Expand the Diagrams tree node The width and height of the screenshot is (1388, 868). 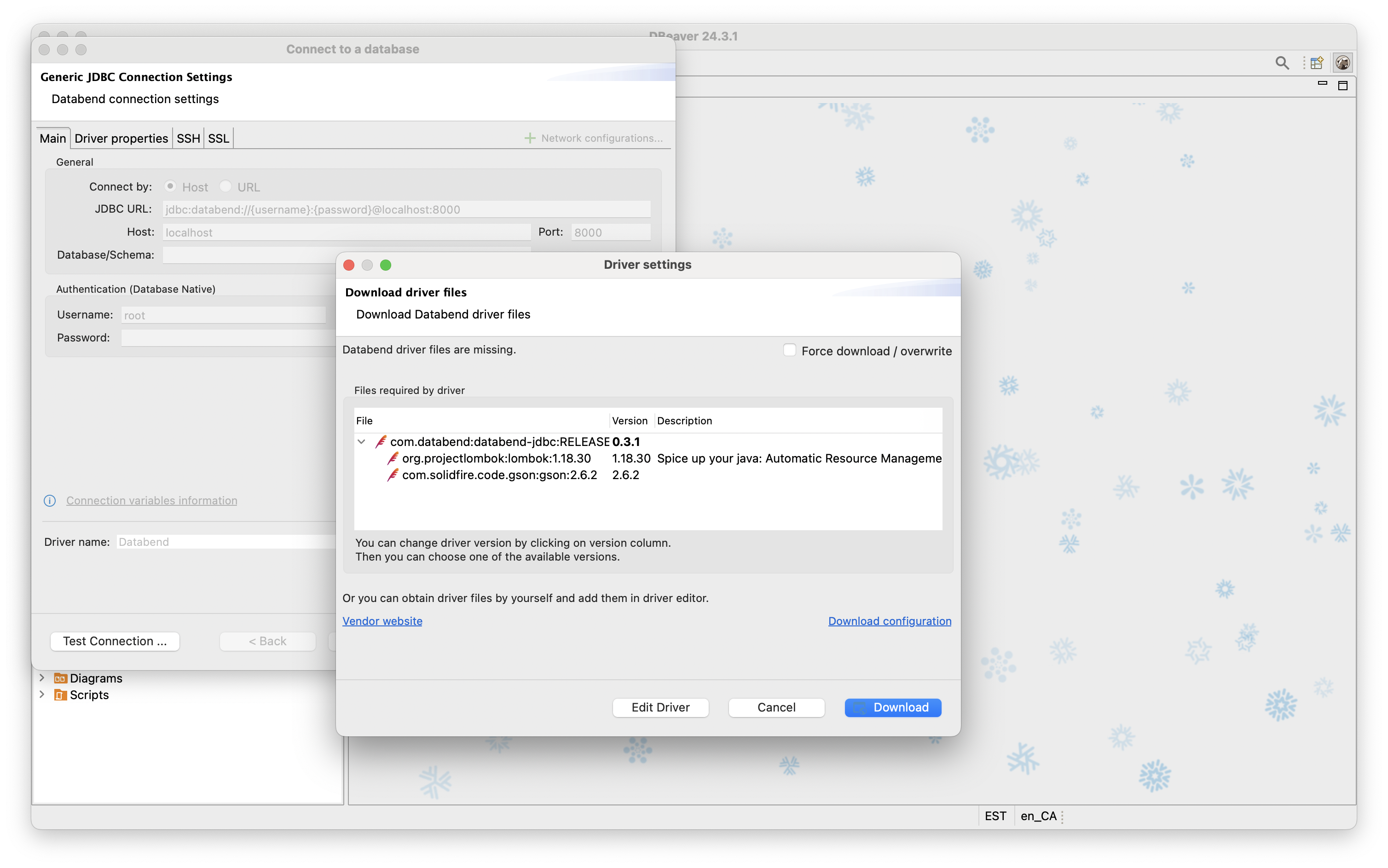(x=42, y=678)
